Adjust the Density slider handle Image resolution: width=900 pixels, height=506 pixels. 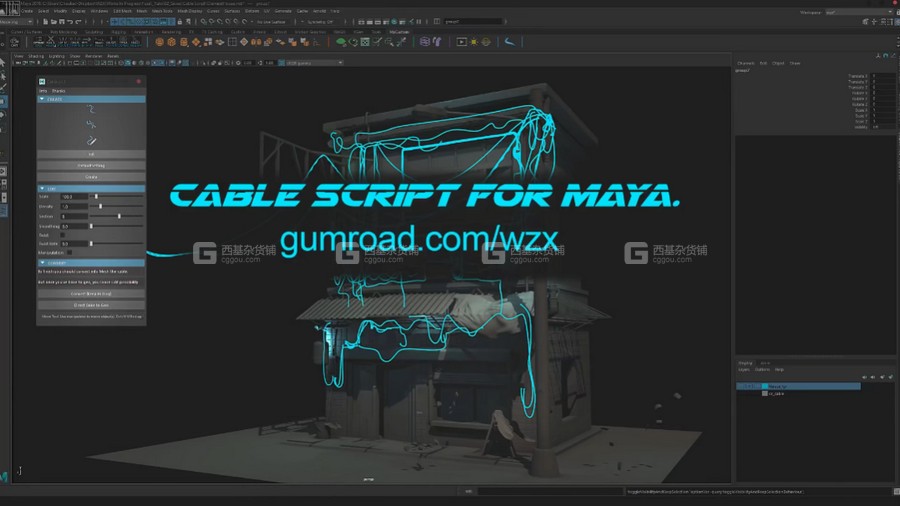(101, 207)
